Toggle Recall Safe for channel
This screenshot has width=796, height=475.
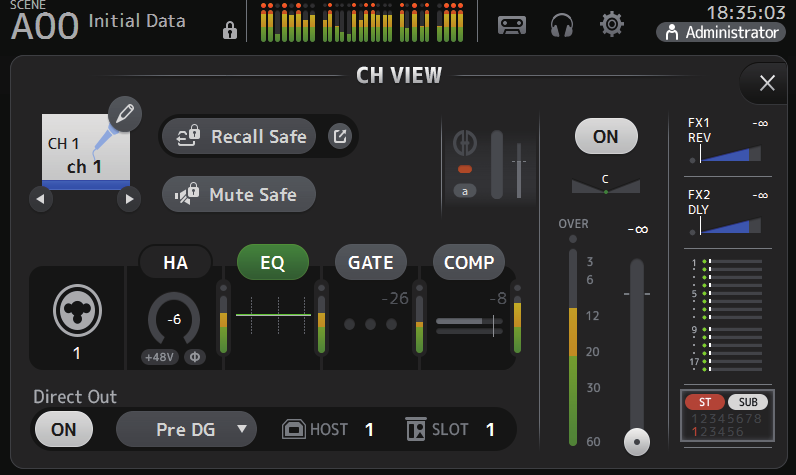[x=239, y=136]
